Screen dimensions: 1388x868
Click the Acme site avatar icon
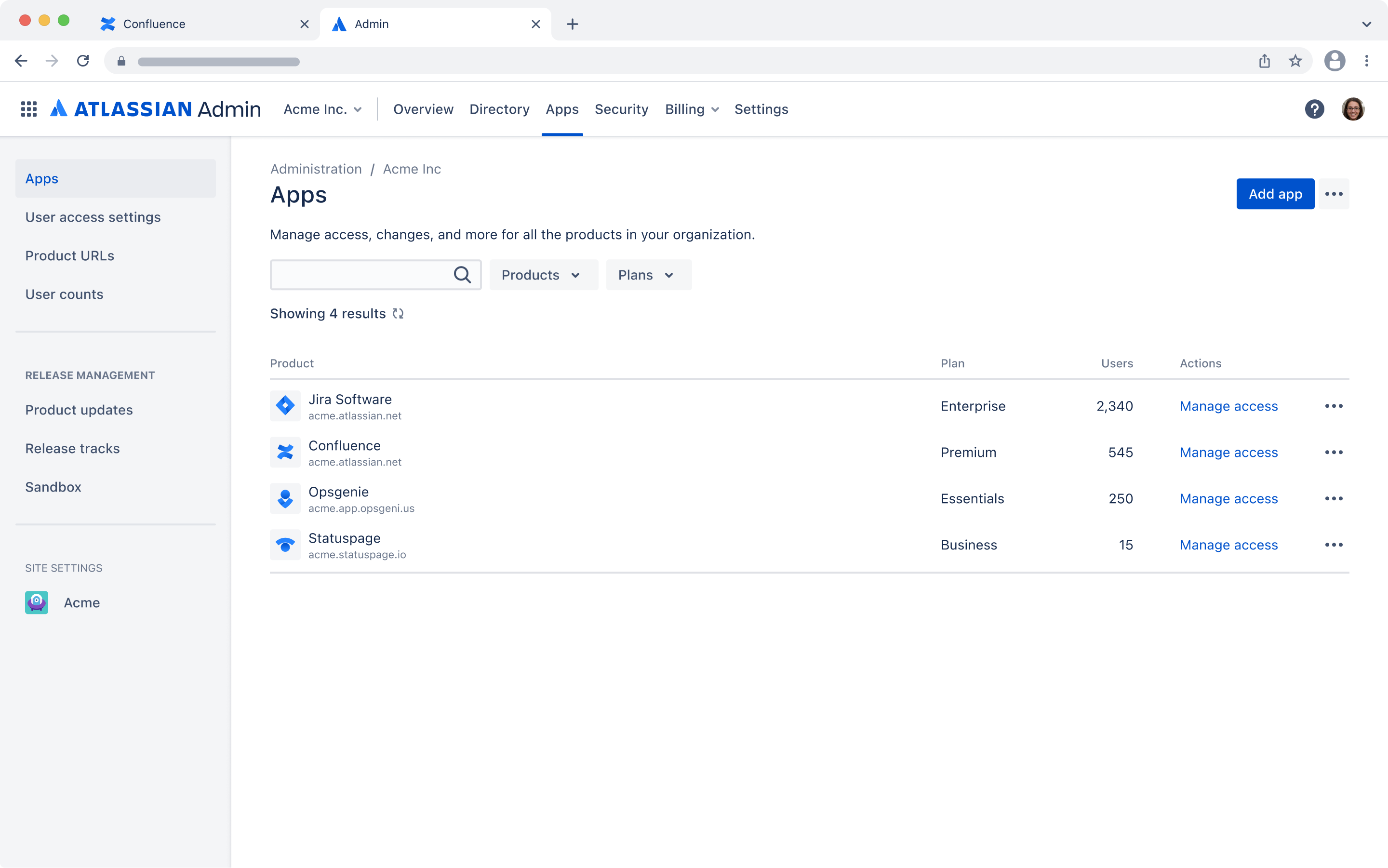coord(37,603)
